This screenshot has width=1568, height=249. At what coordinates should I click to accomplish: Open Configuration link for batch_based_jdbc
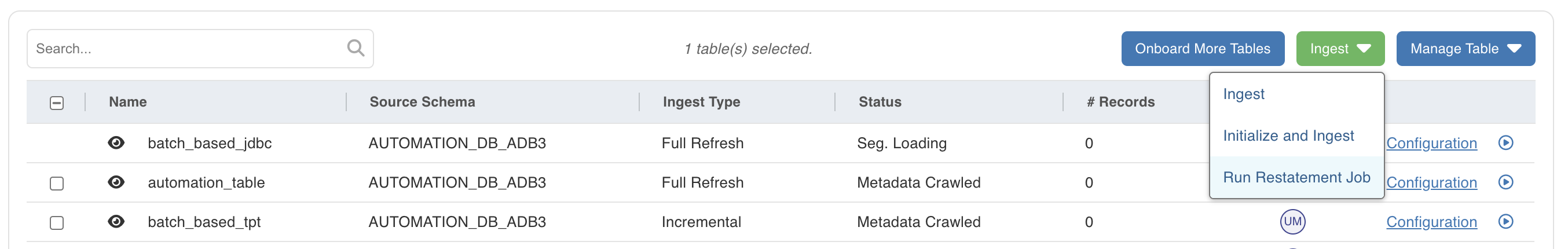coord(1431,144)
